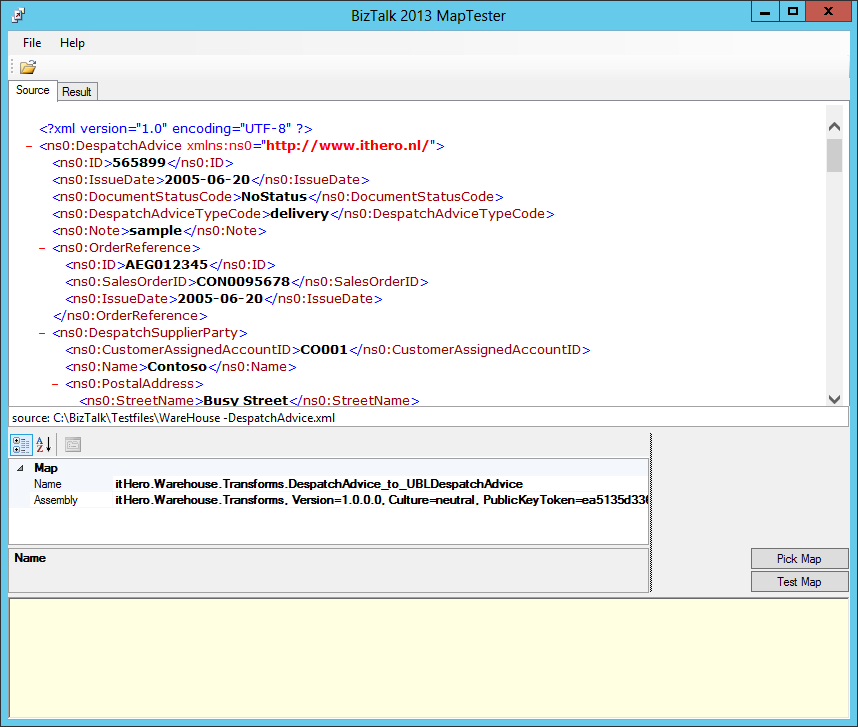The height and width of the screenshot is (727, 858).
Task: Collapse the ns0:DespatchAdvice root node
Action: pos(29,146)
